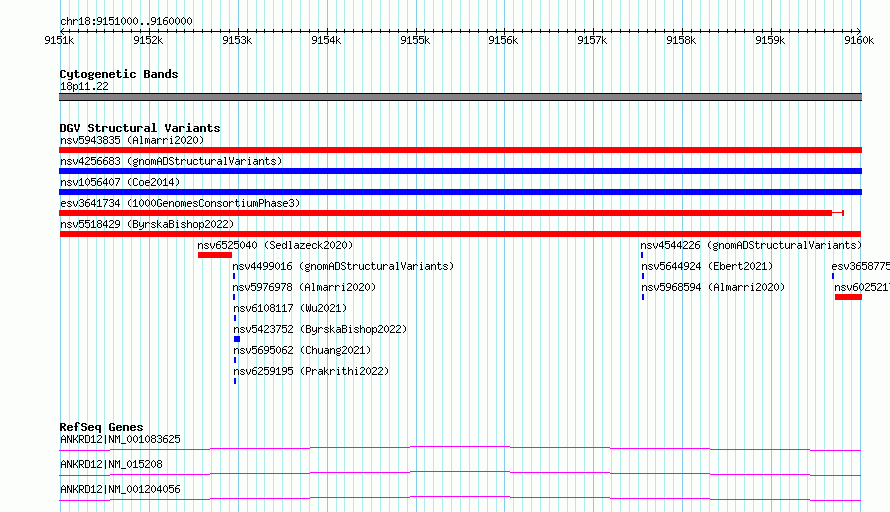Click the 9160k ruler tick label

click(859, 40)
